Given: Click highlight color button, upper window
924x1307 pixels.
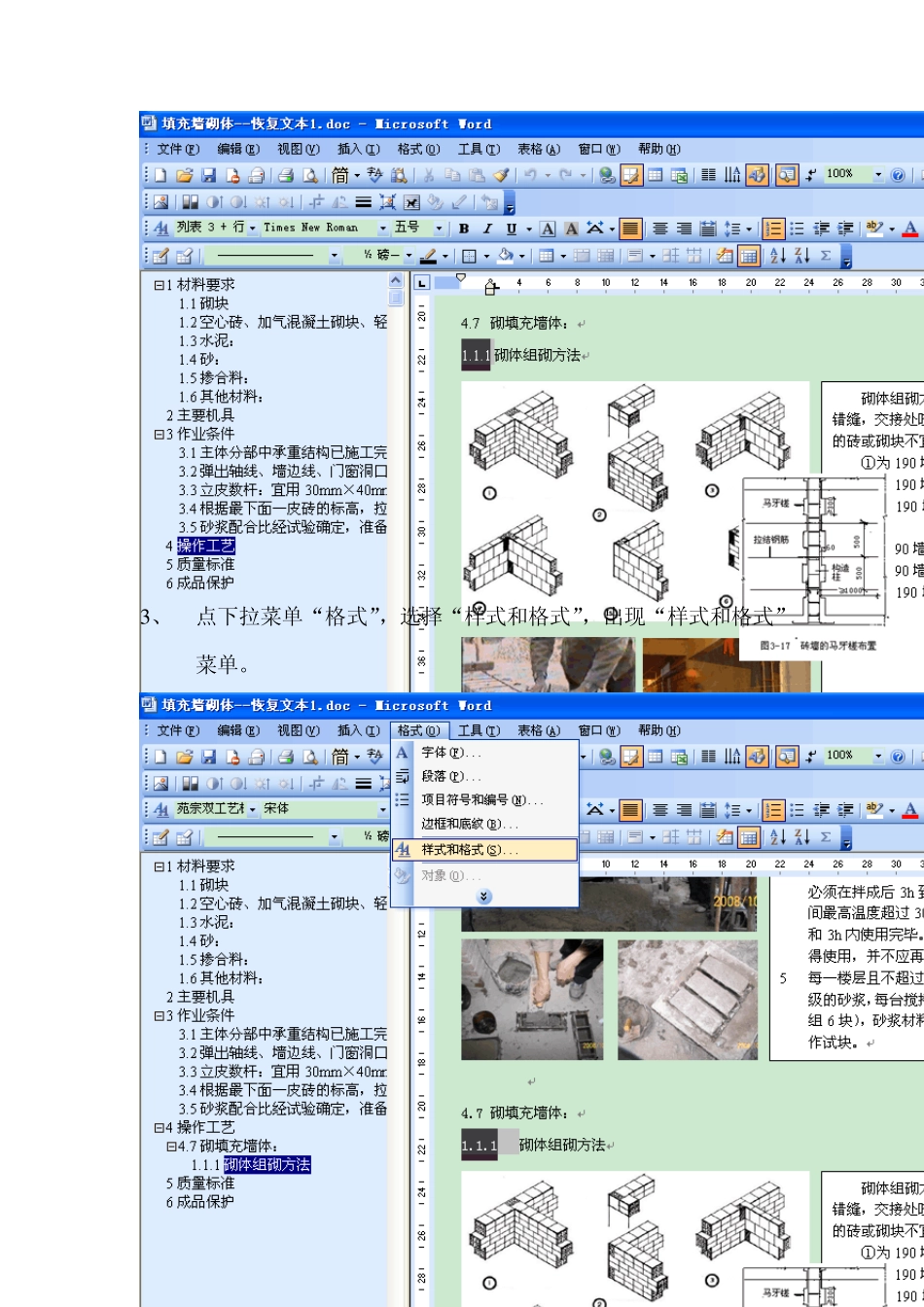Looking at the screenshot, I should [873, 229].
